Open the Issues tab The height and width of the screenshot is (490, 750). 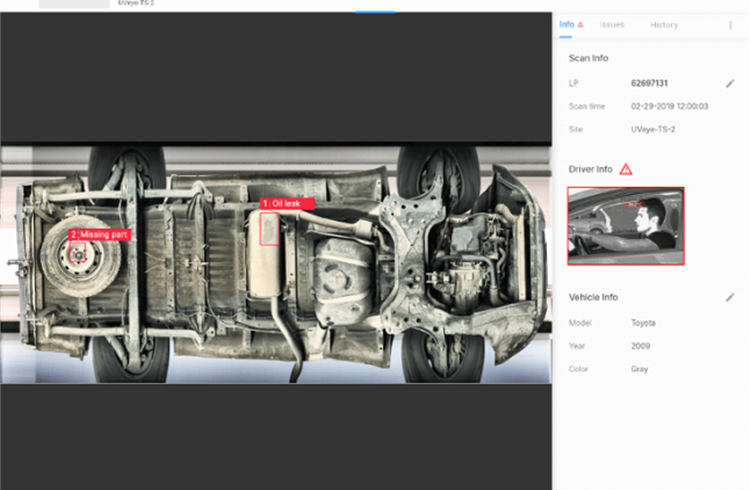pos(612,24)
